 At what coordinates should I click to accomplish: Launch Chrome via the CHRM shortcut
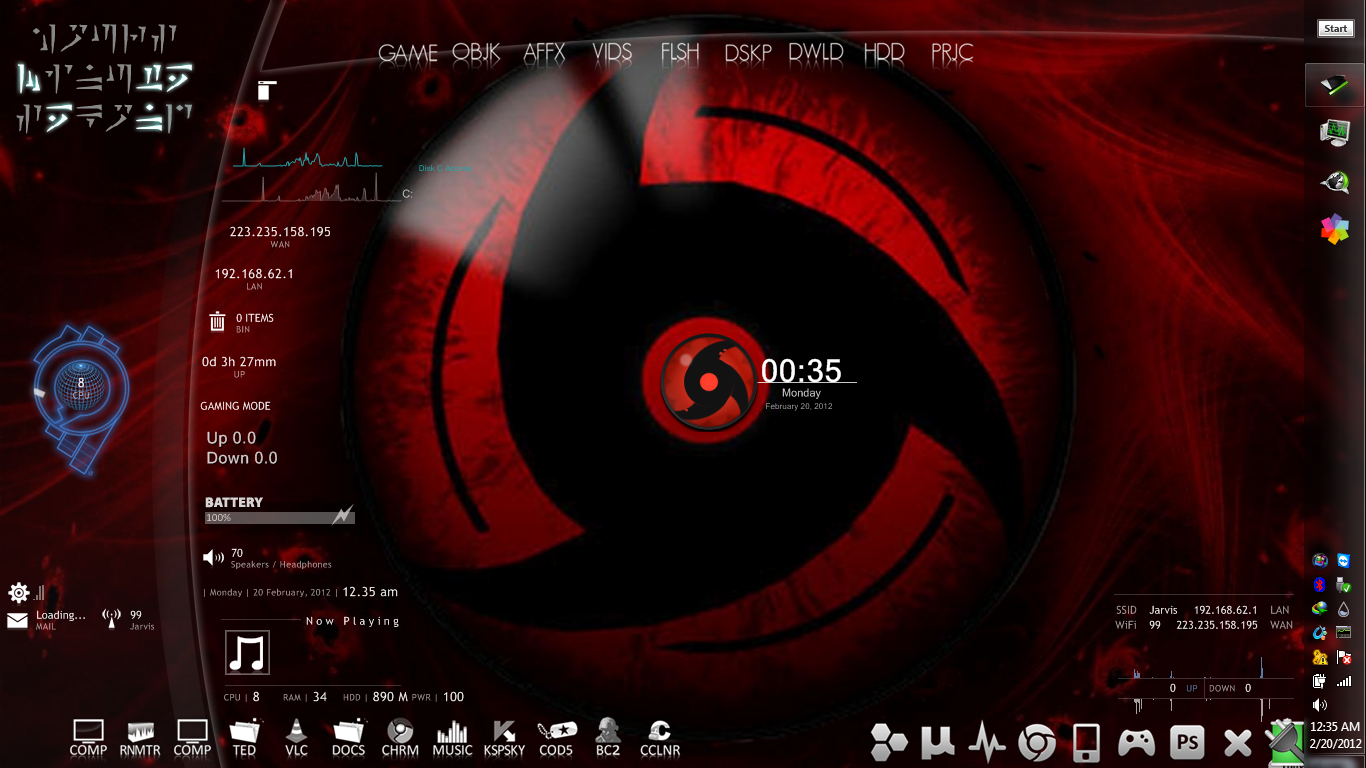[400, 738]
